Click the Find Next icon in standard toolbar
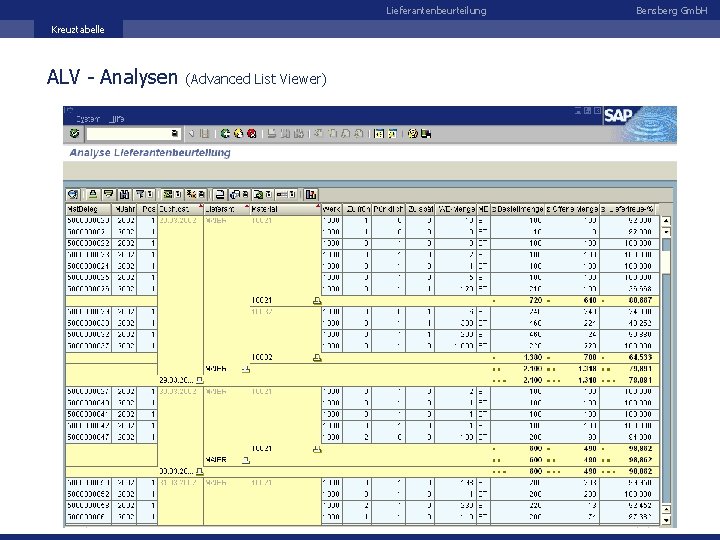The width and height of the screenshot is (720, 540). tap(299, 134)
